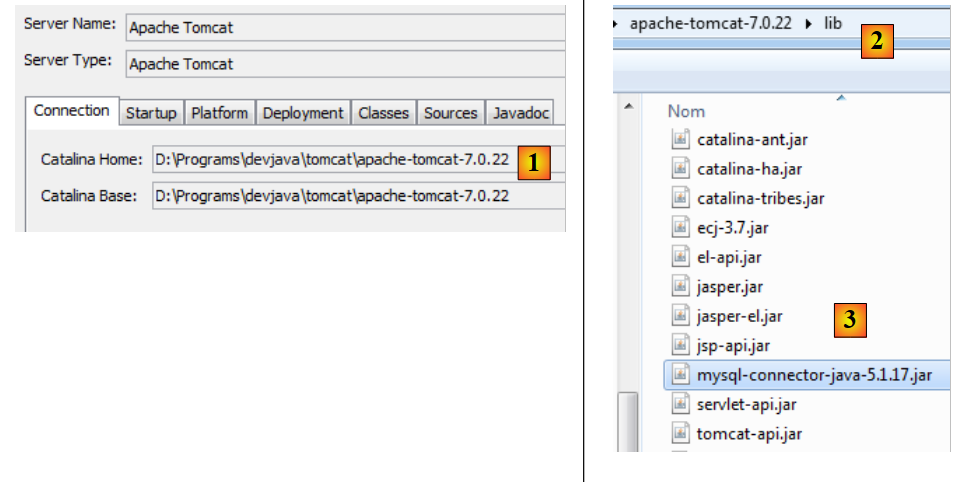
Task: Click the file list scrollbar up arrow
Action: coord(629,108)
